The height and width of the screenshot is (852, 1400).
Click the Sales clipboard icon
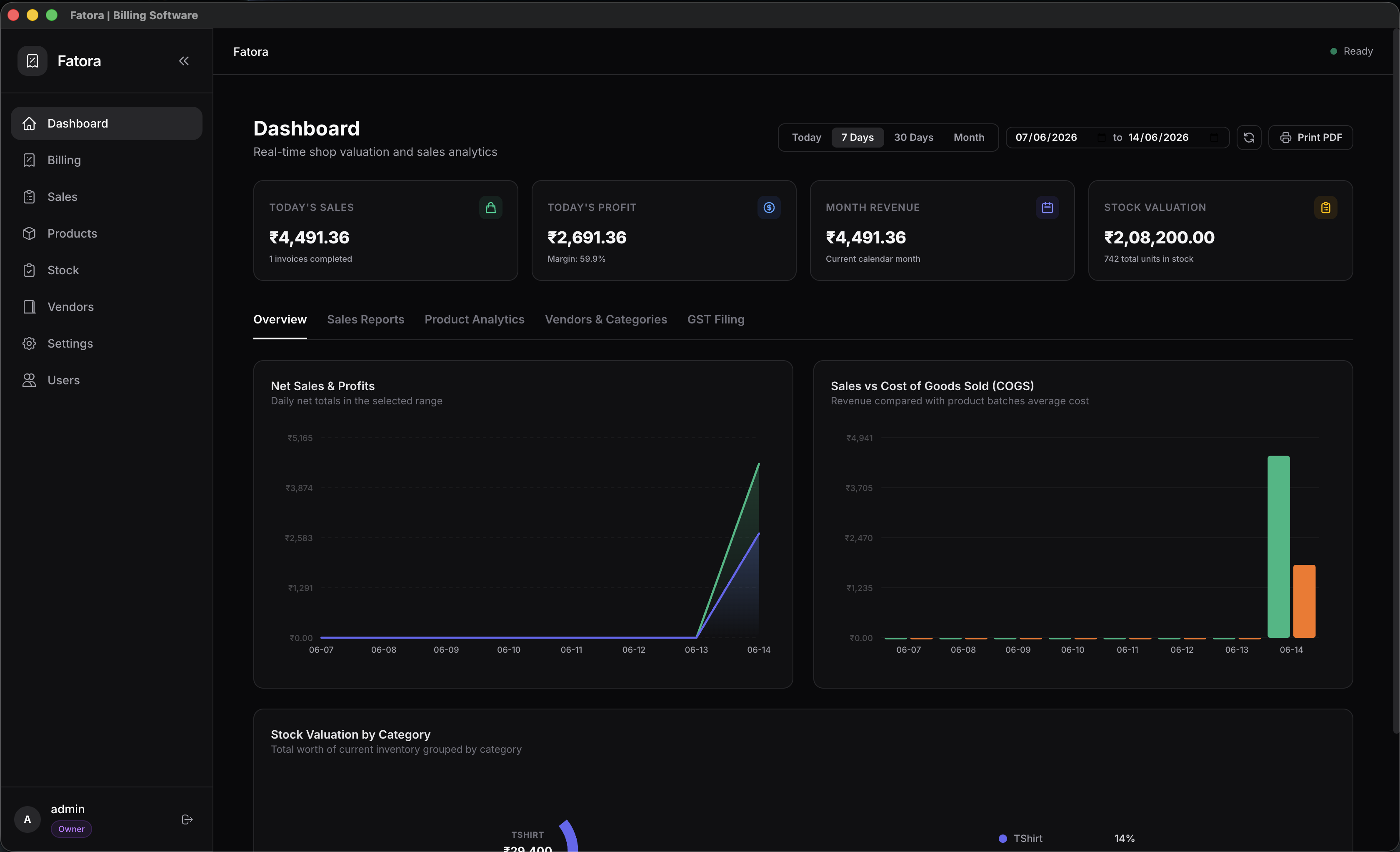(29, 197)
